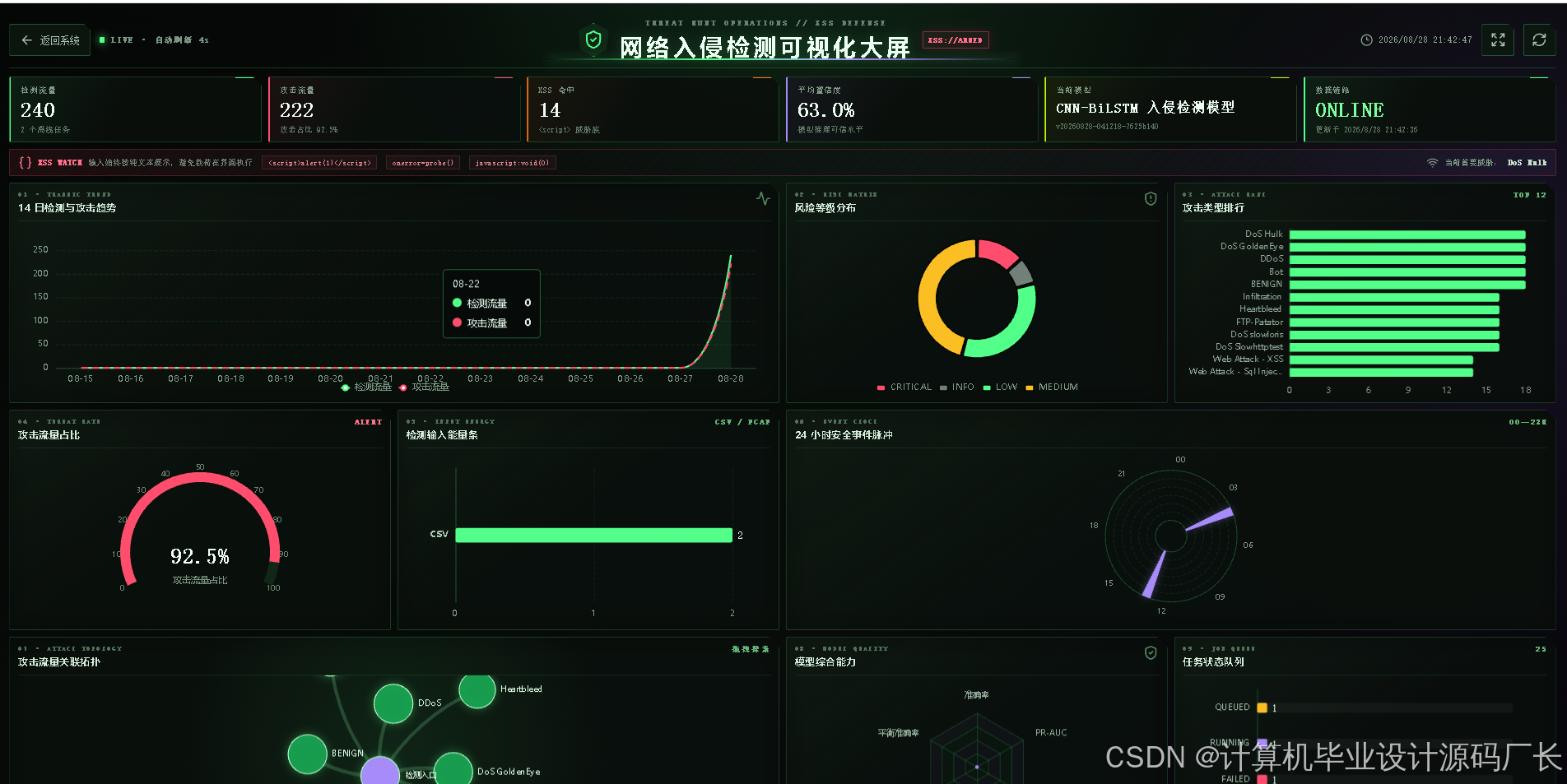Click the 92.5% gauge value
Screen dimensions: 1567x784
[200, 557]
